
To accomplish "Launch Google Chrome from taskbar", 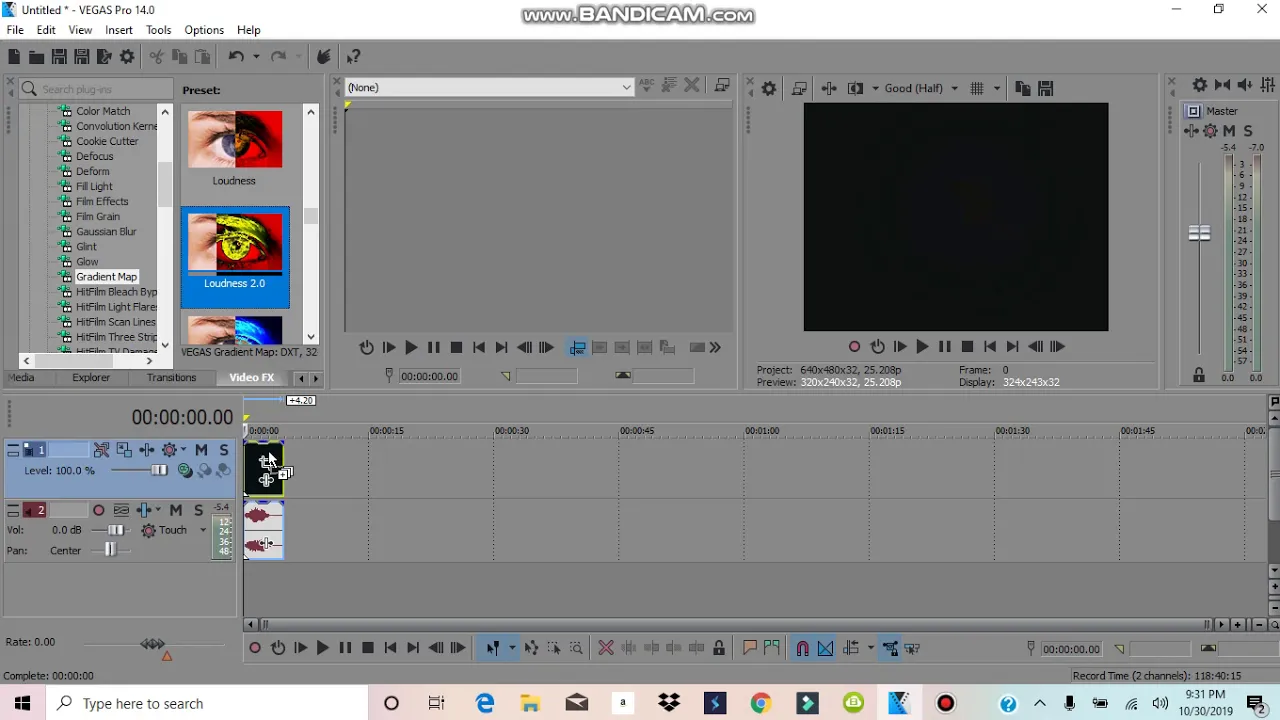I will coord(761,704).
